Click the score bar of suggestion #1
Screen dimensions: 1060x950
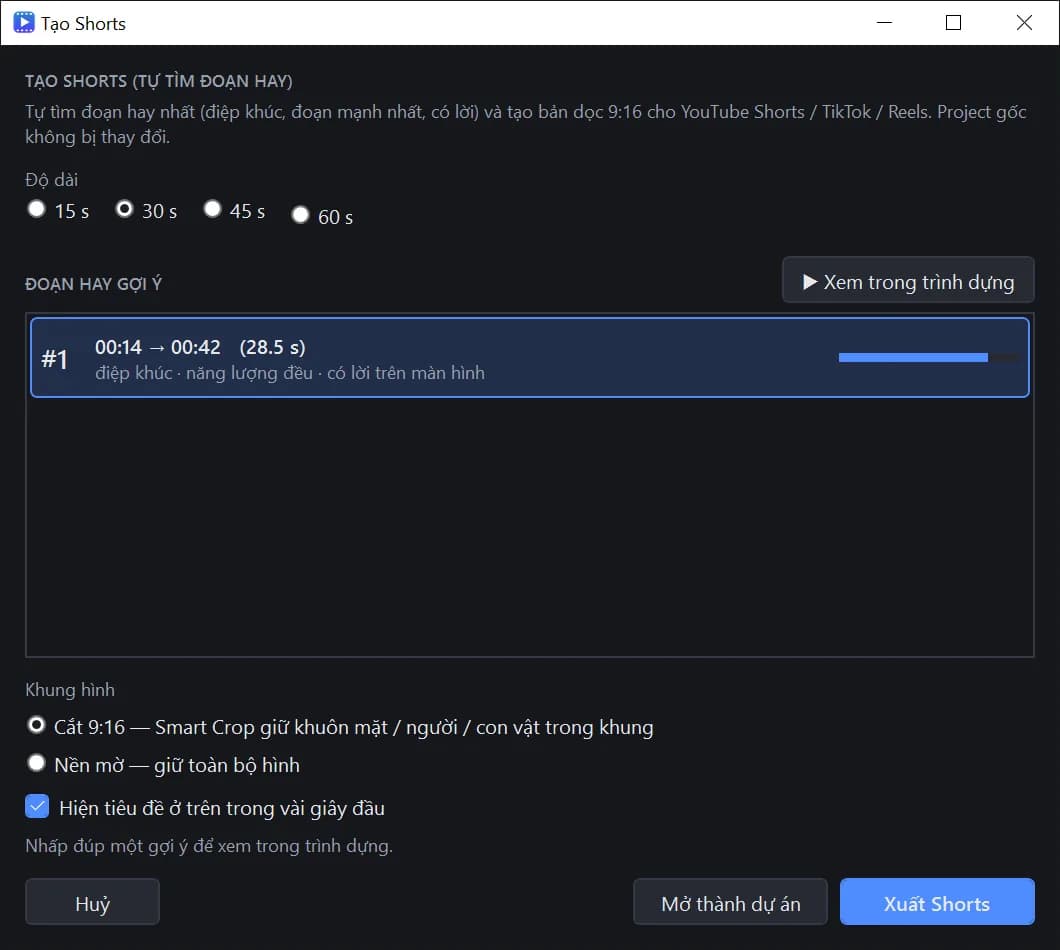pos(928,358)
